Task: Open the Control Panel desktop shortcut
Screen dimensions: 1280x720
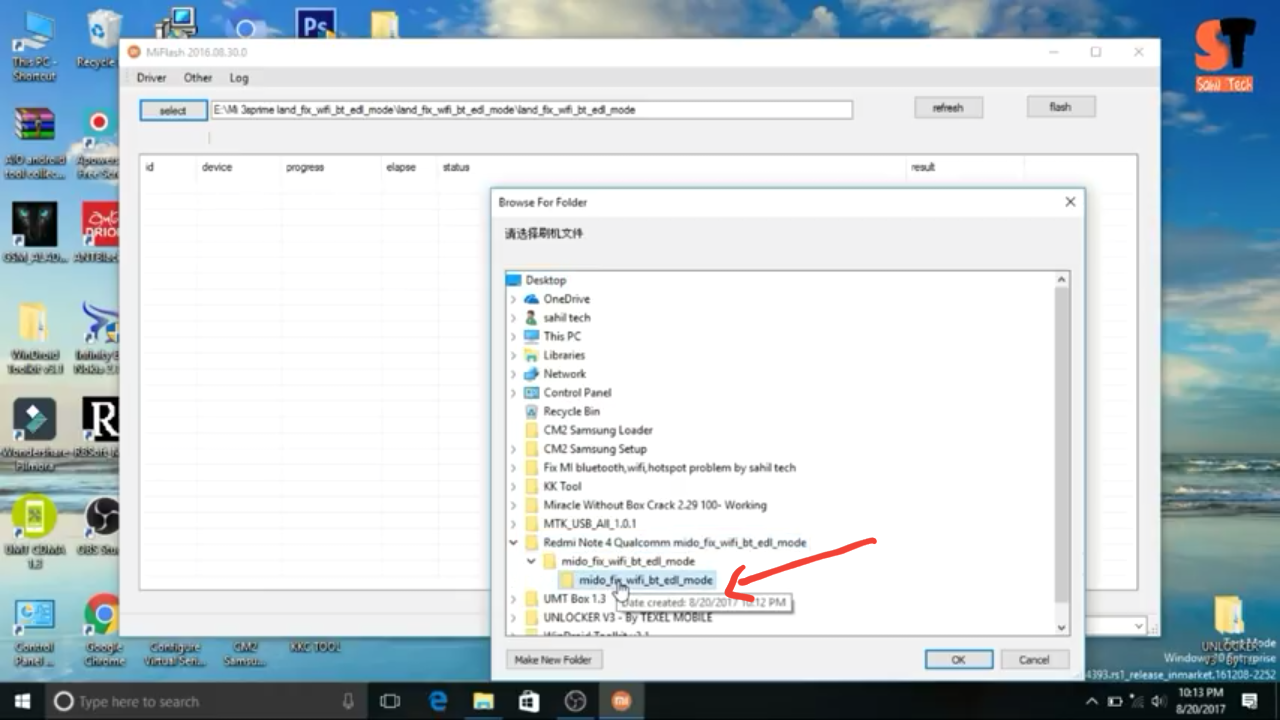Action: click(x=34, y=632)
